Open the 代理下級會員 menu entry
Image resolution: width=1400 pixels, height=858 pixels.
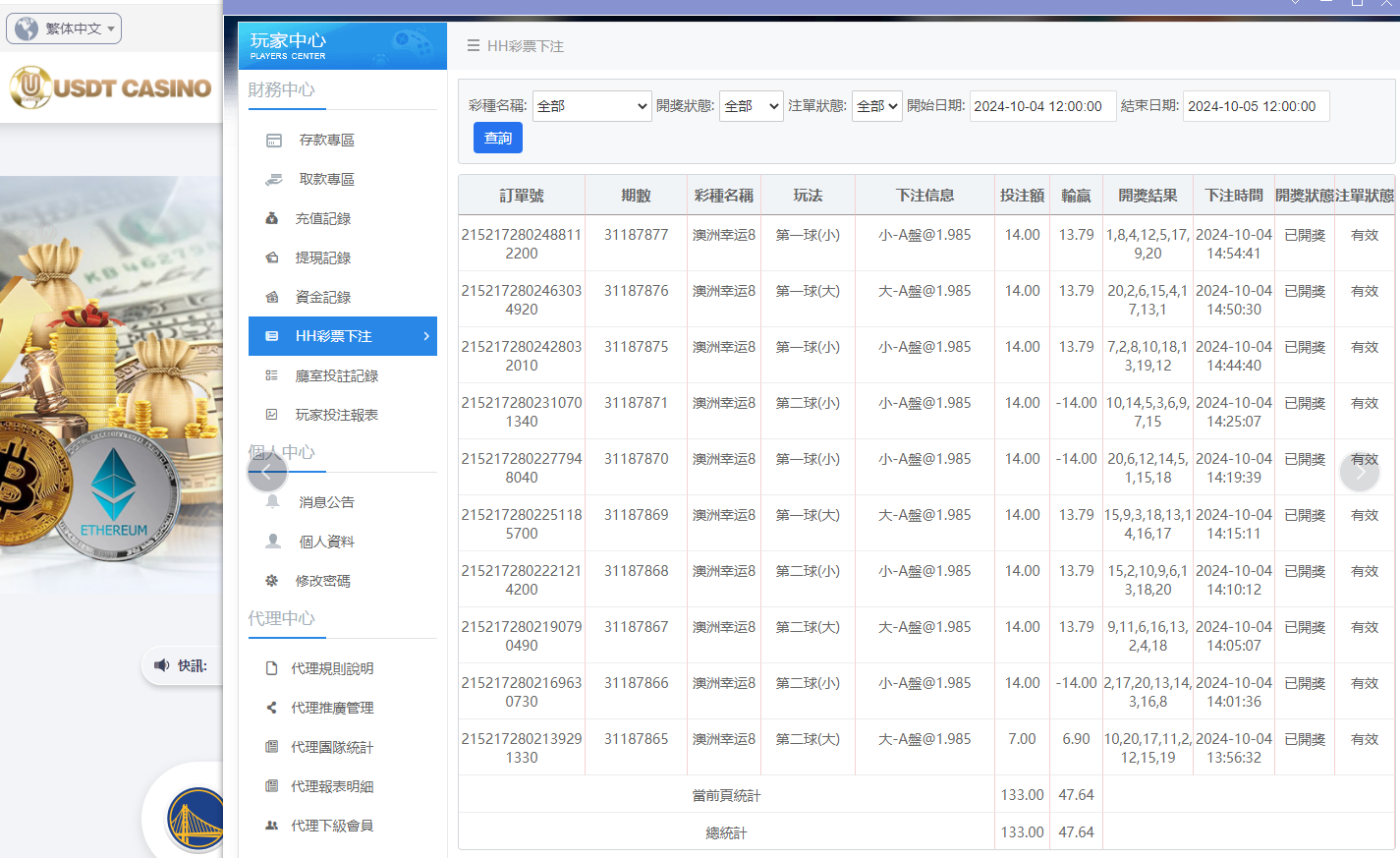tap(334, 826)
